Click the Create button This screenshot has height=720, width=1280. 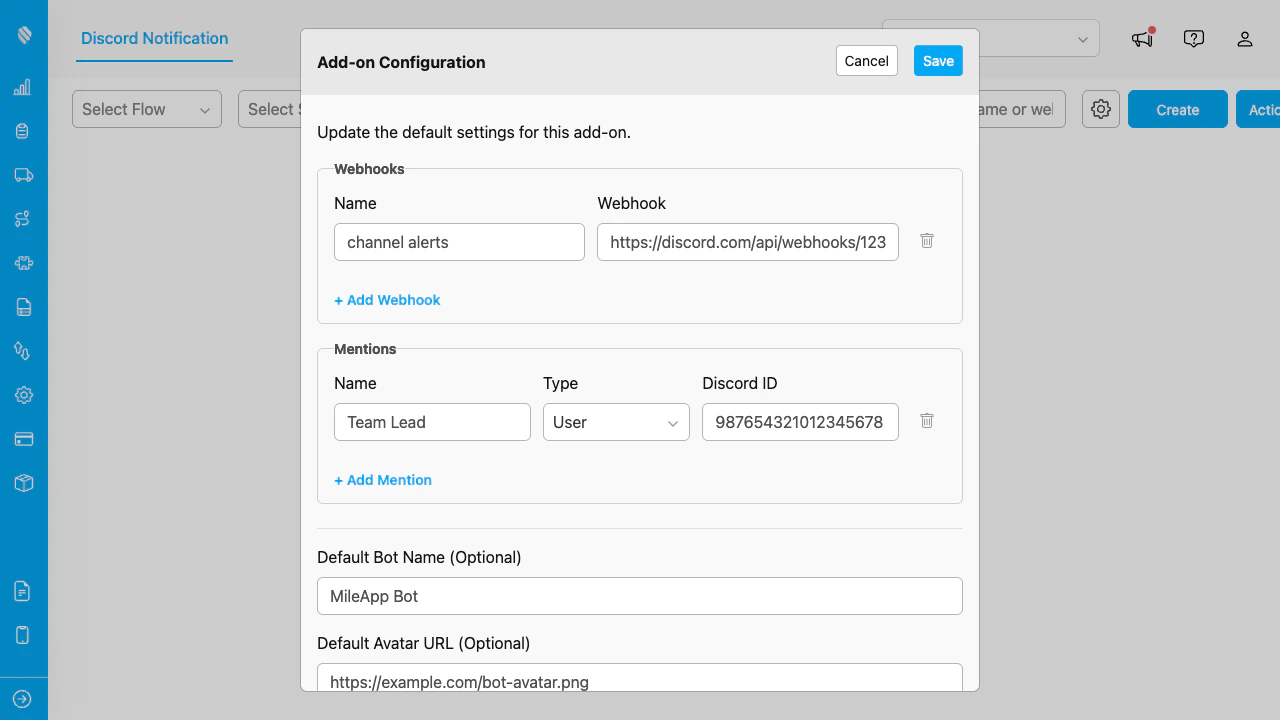[x=1177, y=109]
